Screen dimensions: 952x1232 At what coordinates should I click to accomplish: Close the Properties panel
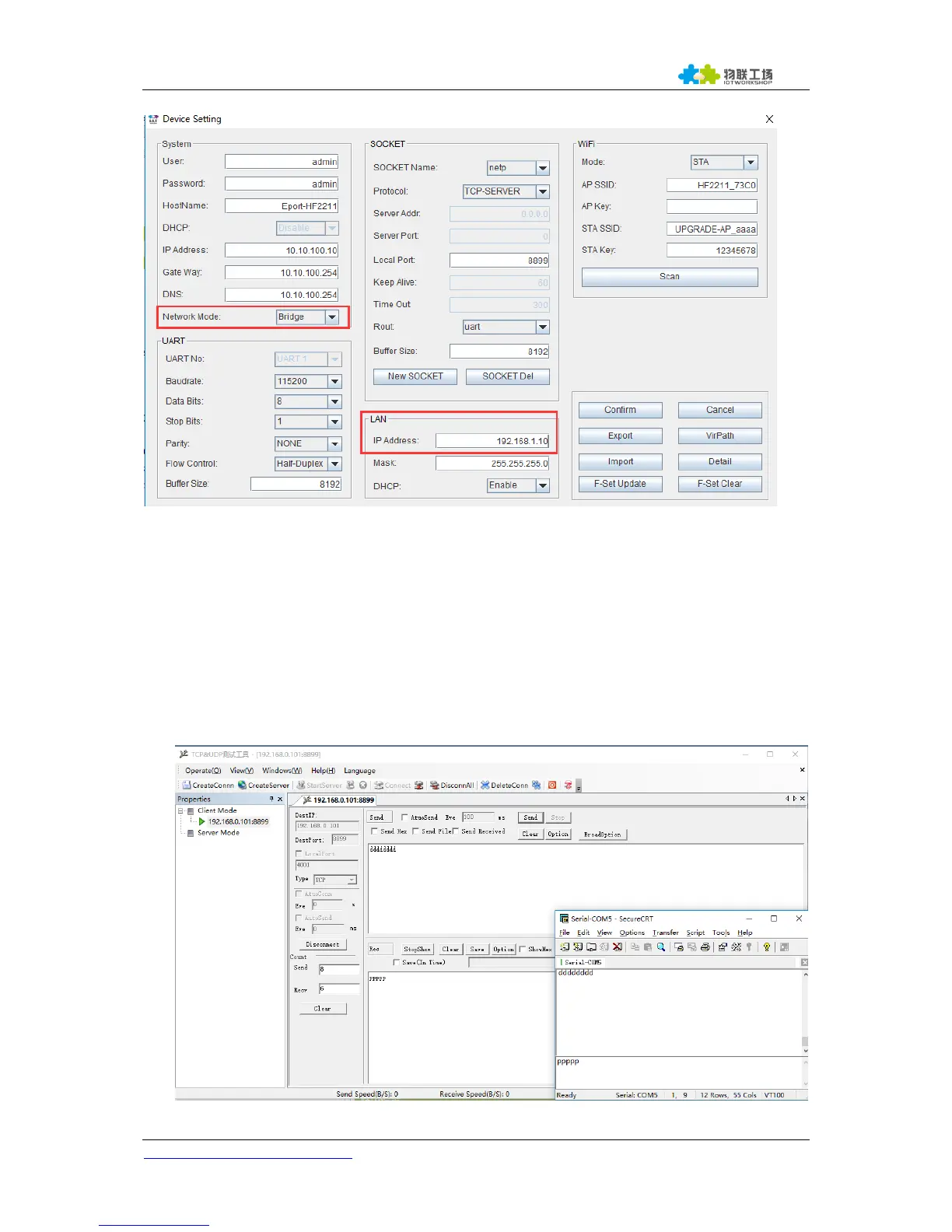(x=280, y=799)
